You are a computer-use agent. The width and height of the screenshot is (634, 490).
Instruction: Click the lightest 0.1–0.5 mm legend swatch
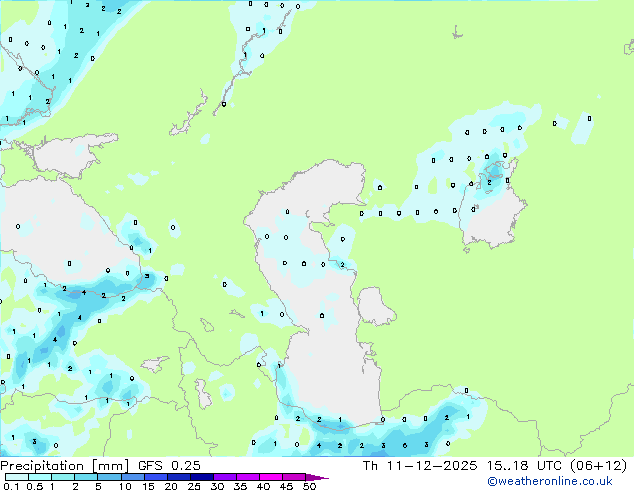click(x=17, y=477)
